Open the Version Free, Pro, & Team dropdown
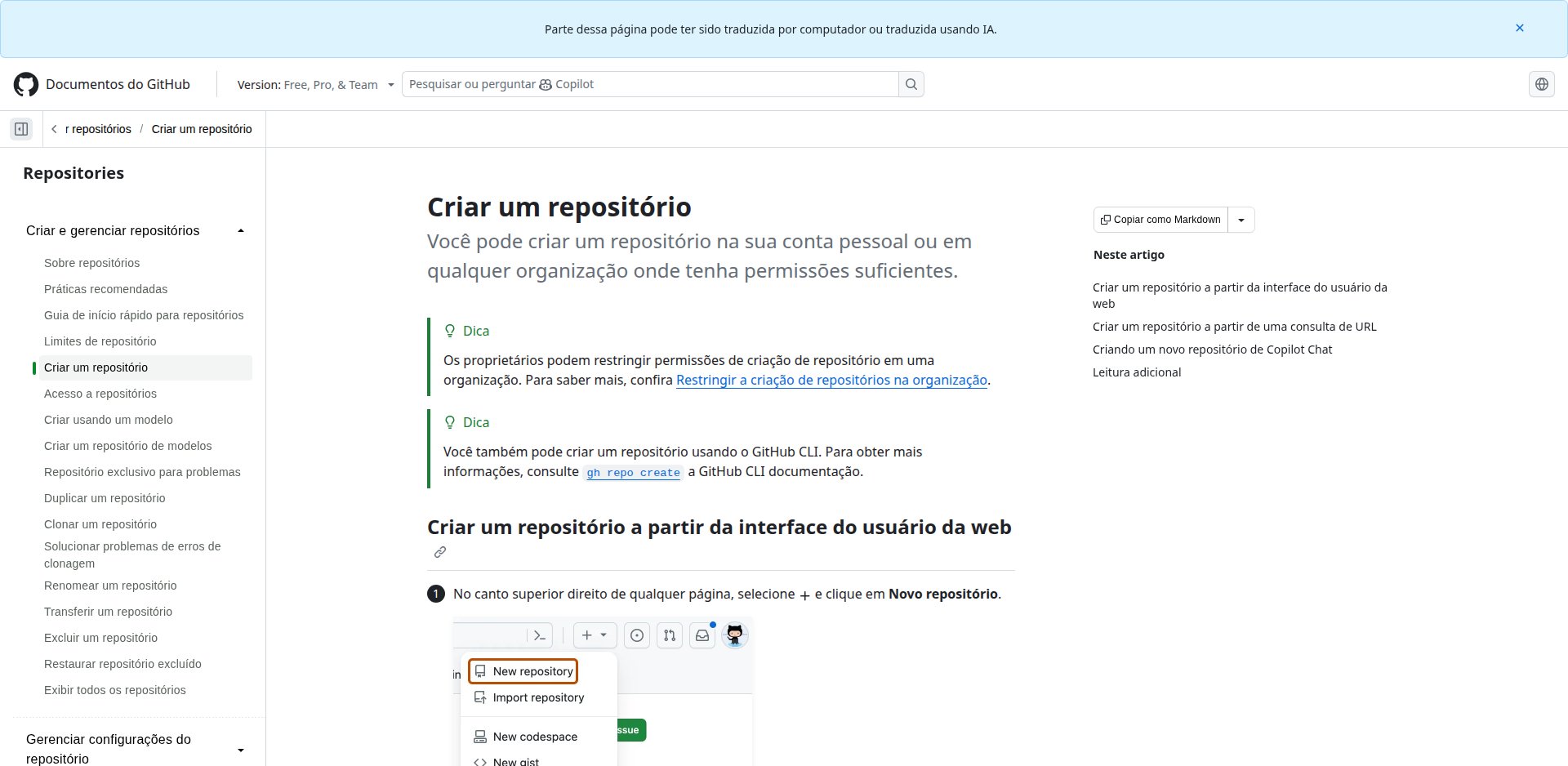 [x=315, y=85]
